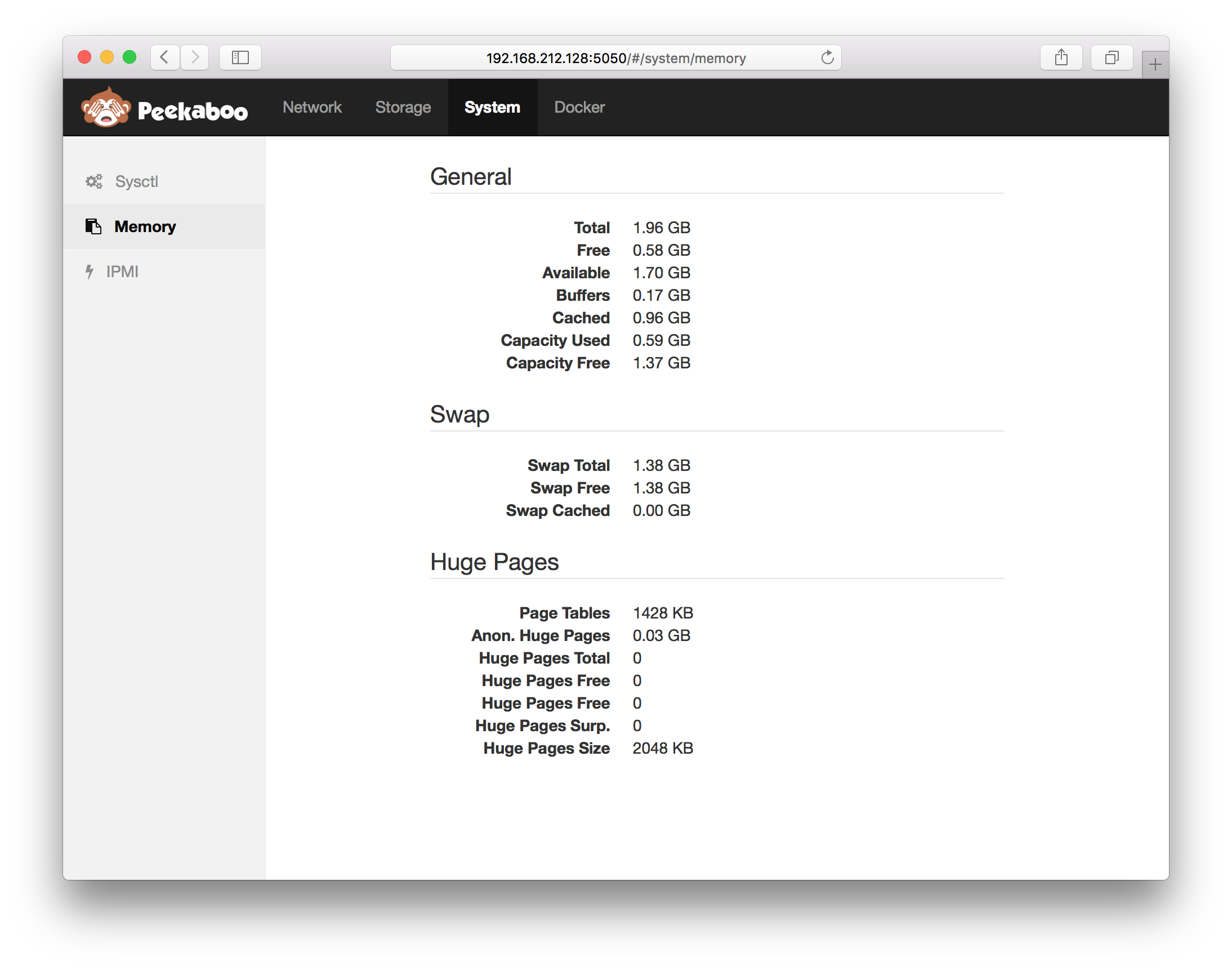1232x970 pixels.
Task: Select the System tab
Action: (492, 108)
